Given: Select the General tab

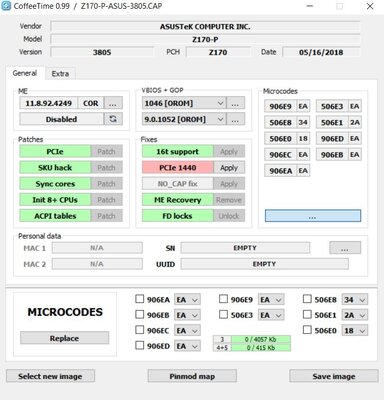Looking at the screenshot, I should pyautogui.click(x=25, y=73).
